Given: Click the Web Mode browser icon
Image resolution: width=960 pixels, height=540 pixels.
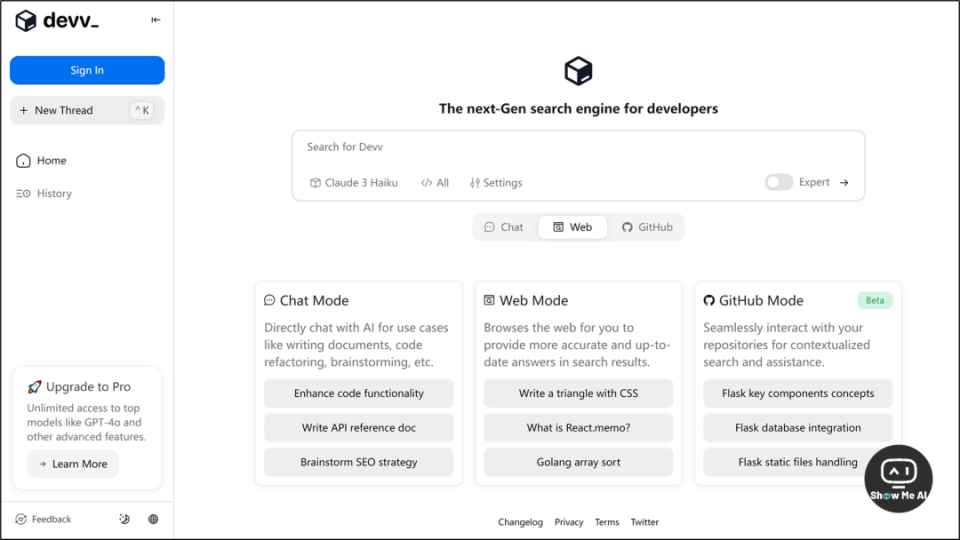Looking at the screenshot, I should click(x=489, y=300).
